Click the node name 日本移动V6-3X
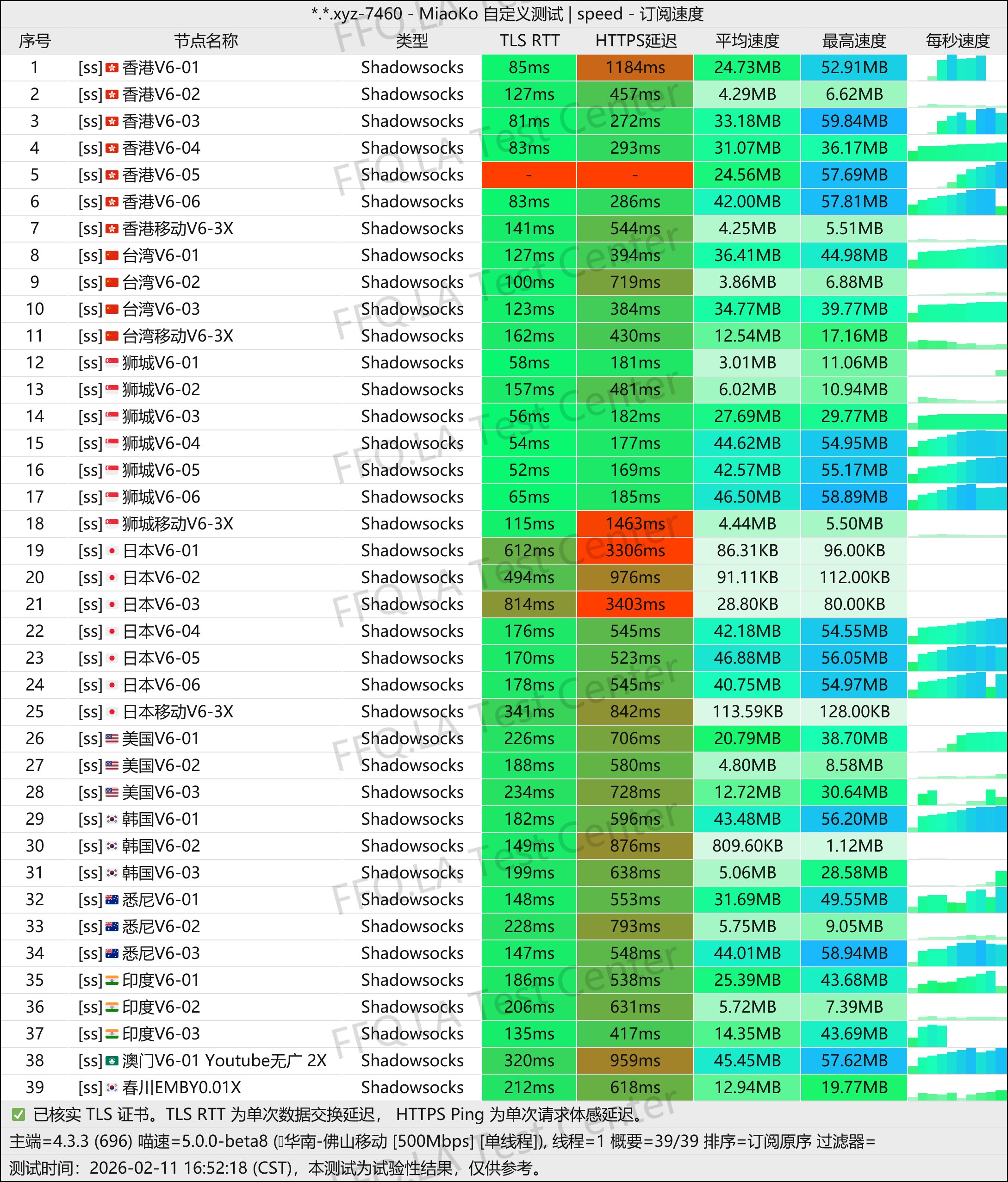 pyautogui.click(x=178, y=712)
